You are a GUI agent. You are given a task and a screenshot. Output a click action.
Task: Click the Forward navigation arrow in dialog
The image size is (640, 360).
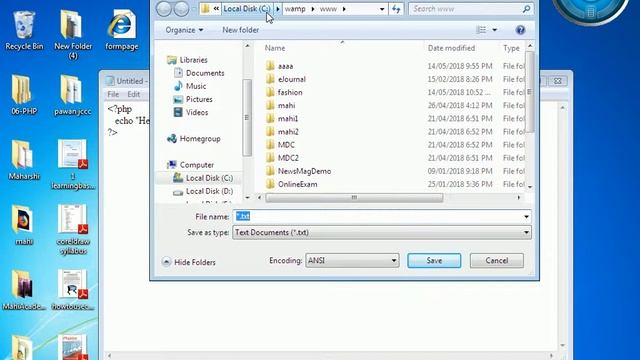point(181,9)
